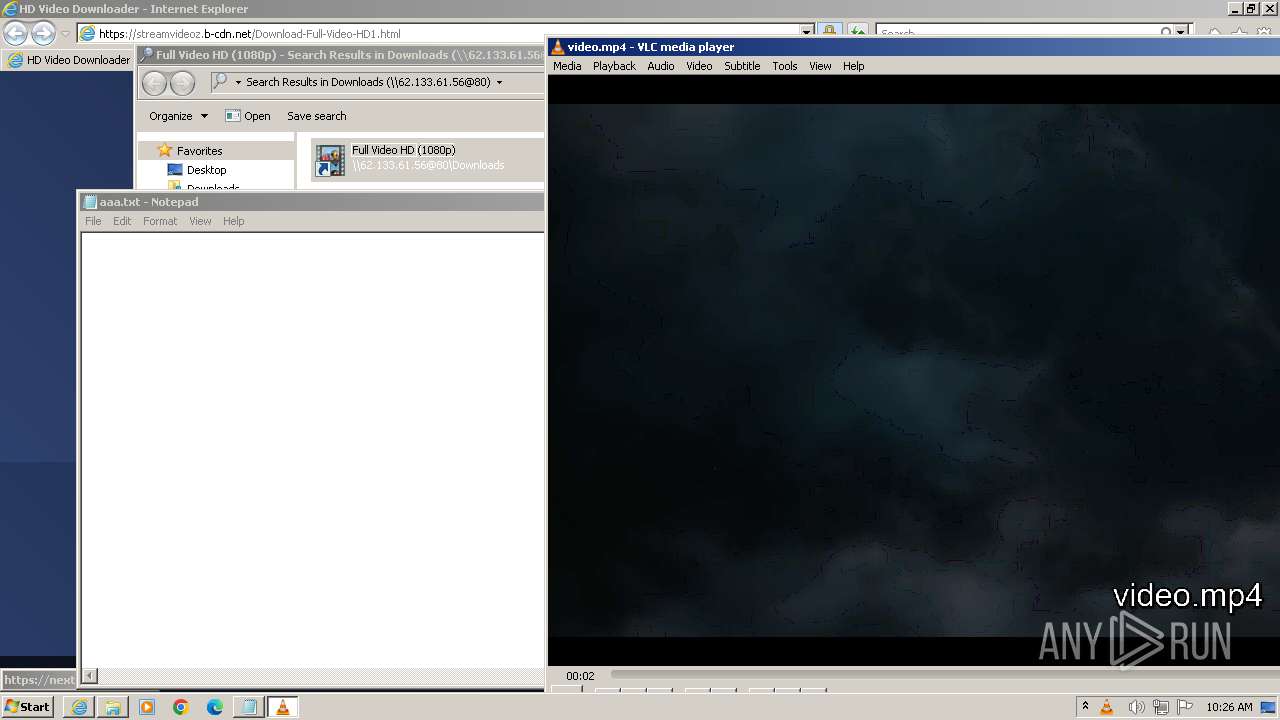Open Notepad's Help menu
The height and width of the screenshot is (720, 1280).
[x=233, y=221]
